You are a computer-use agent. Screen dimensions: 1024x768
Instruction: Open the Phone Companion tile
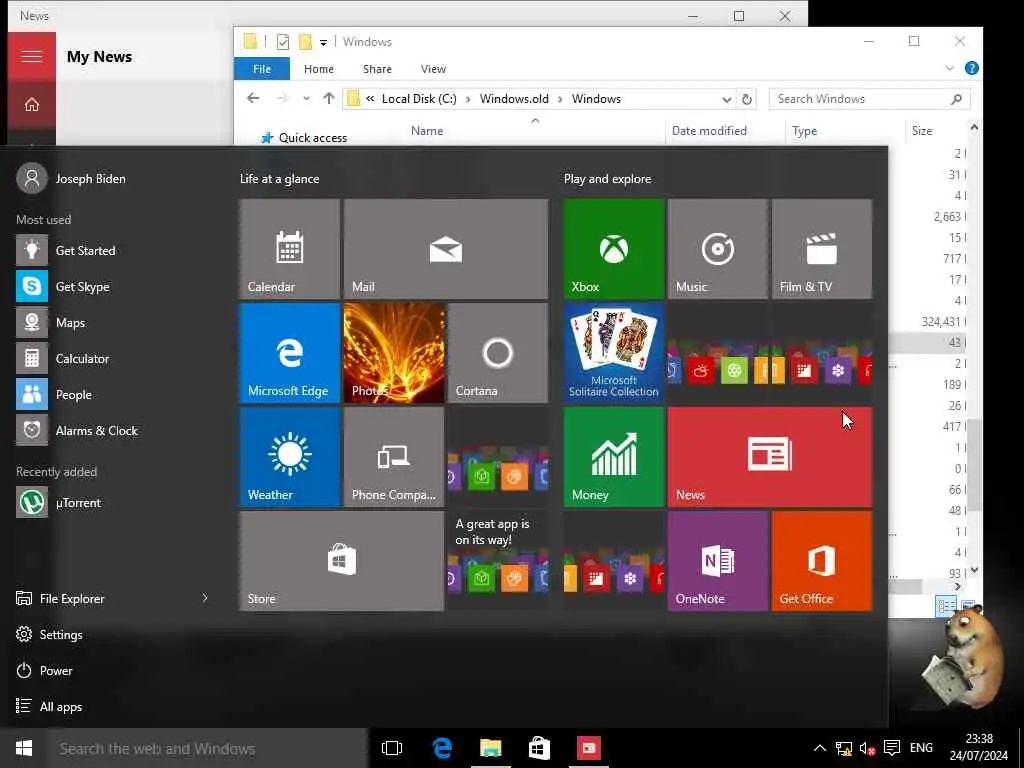[394, 456]
